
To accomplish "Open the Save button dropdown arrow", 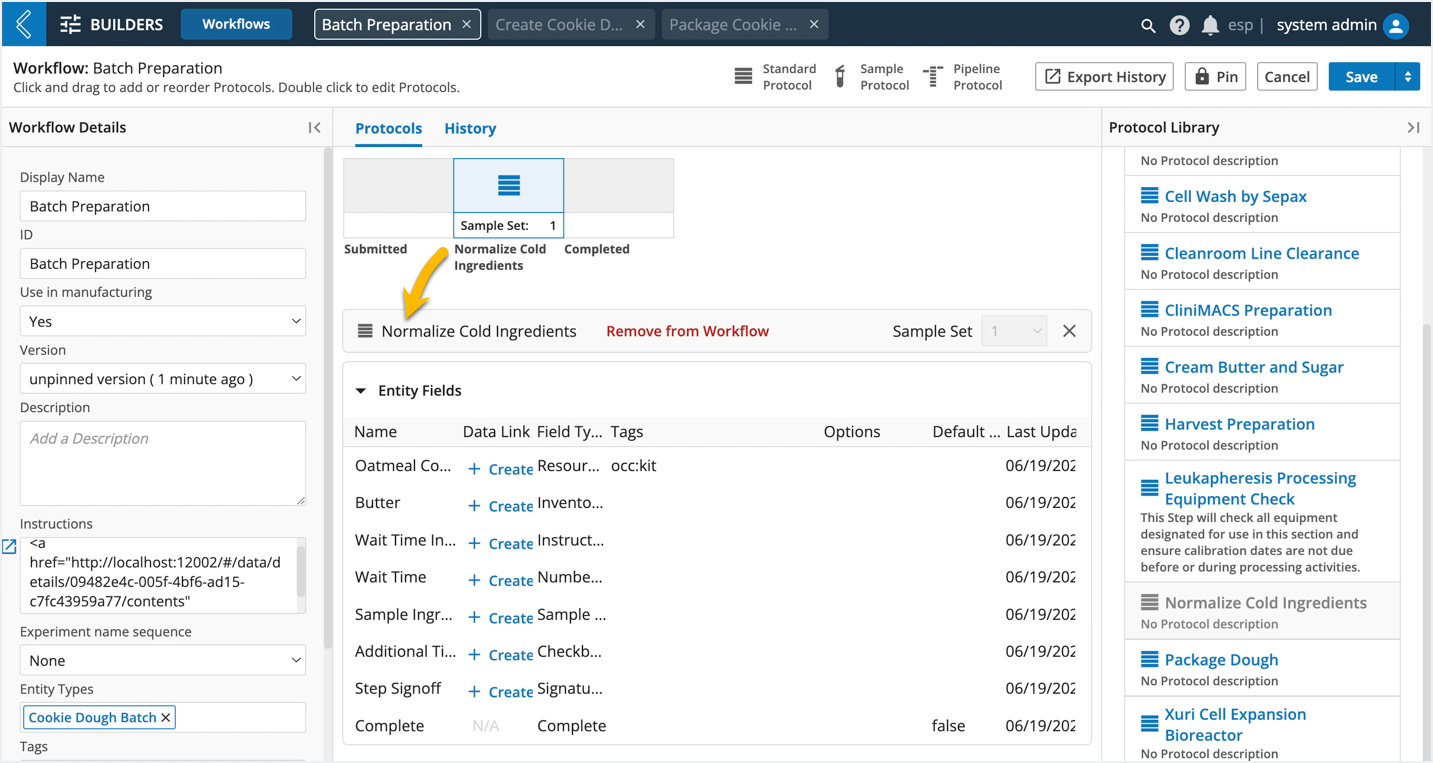I will [1407, 77].
